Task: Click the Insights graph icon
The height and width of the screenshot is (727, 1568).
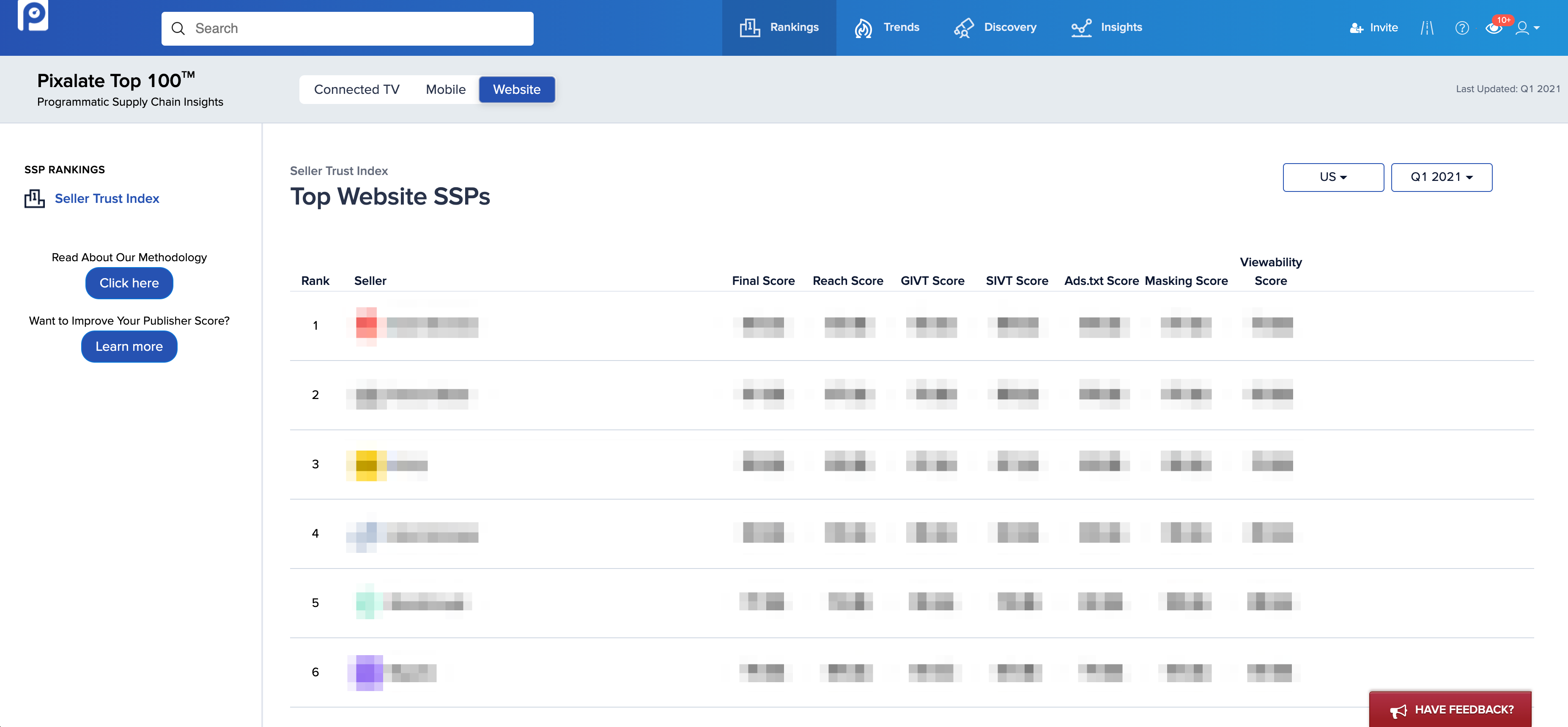Action: [1081, 27]
